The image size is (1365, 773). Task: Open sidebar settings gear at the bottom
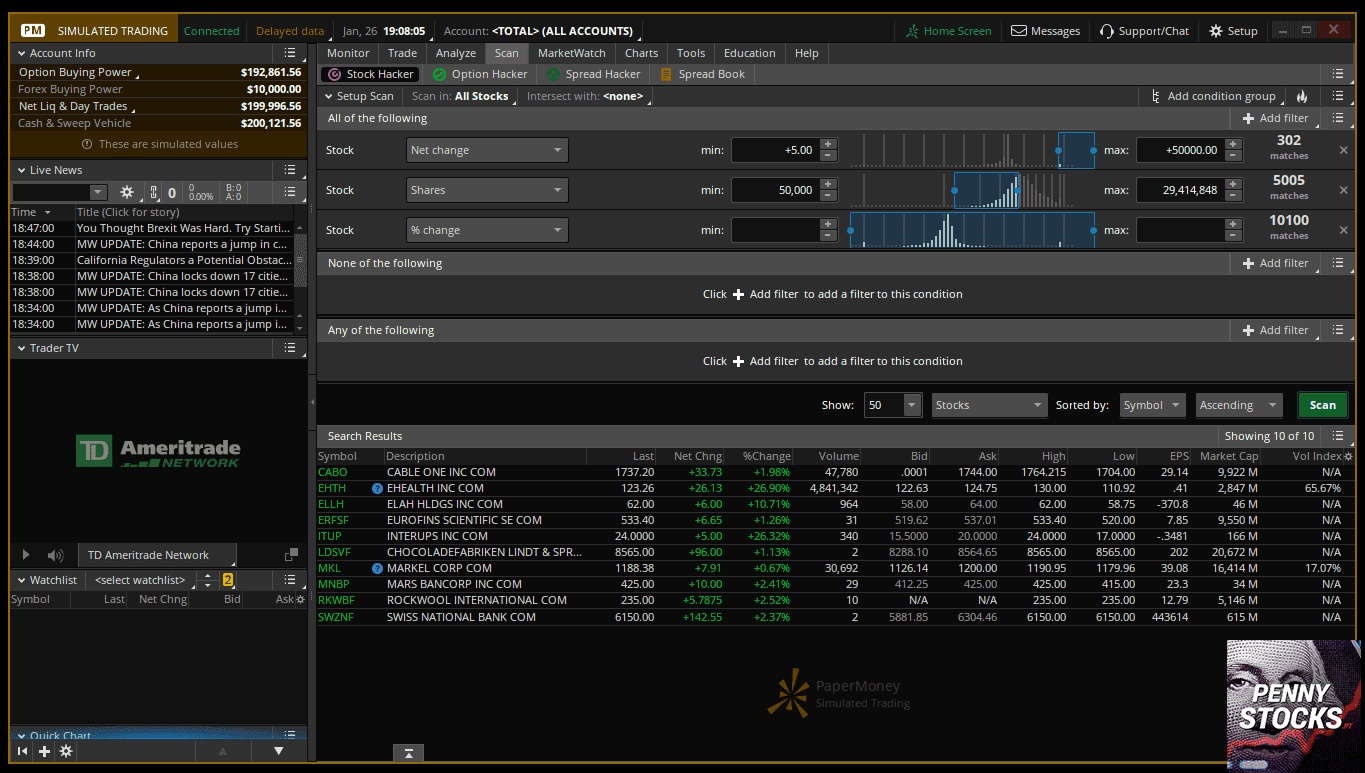tap(66, 751)
